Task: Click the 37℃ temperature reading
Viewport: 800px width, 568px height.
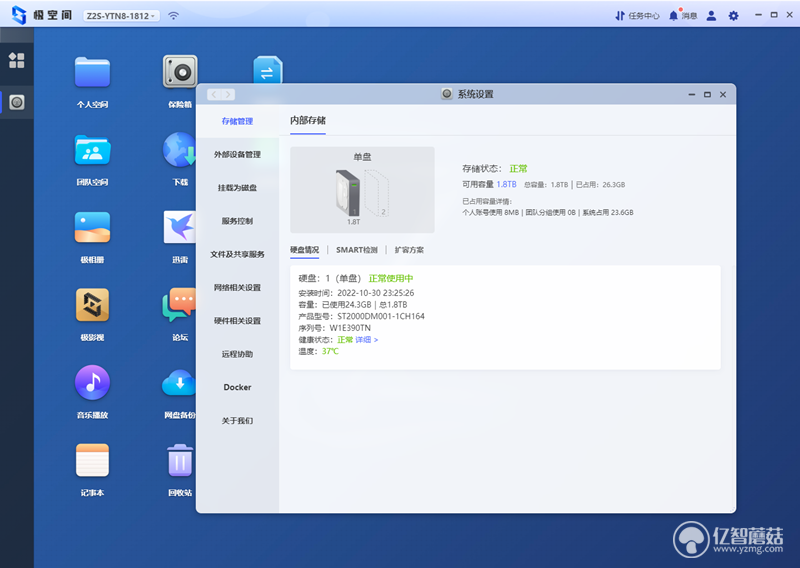Action: (x=330, y=351)
